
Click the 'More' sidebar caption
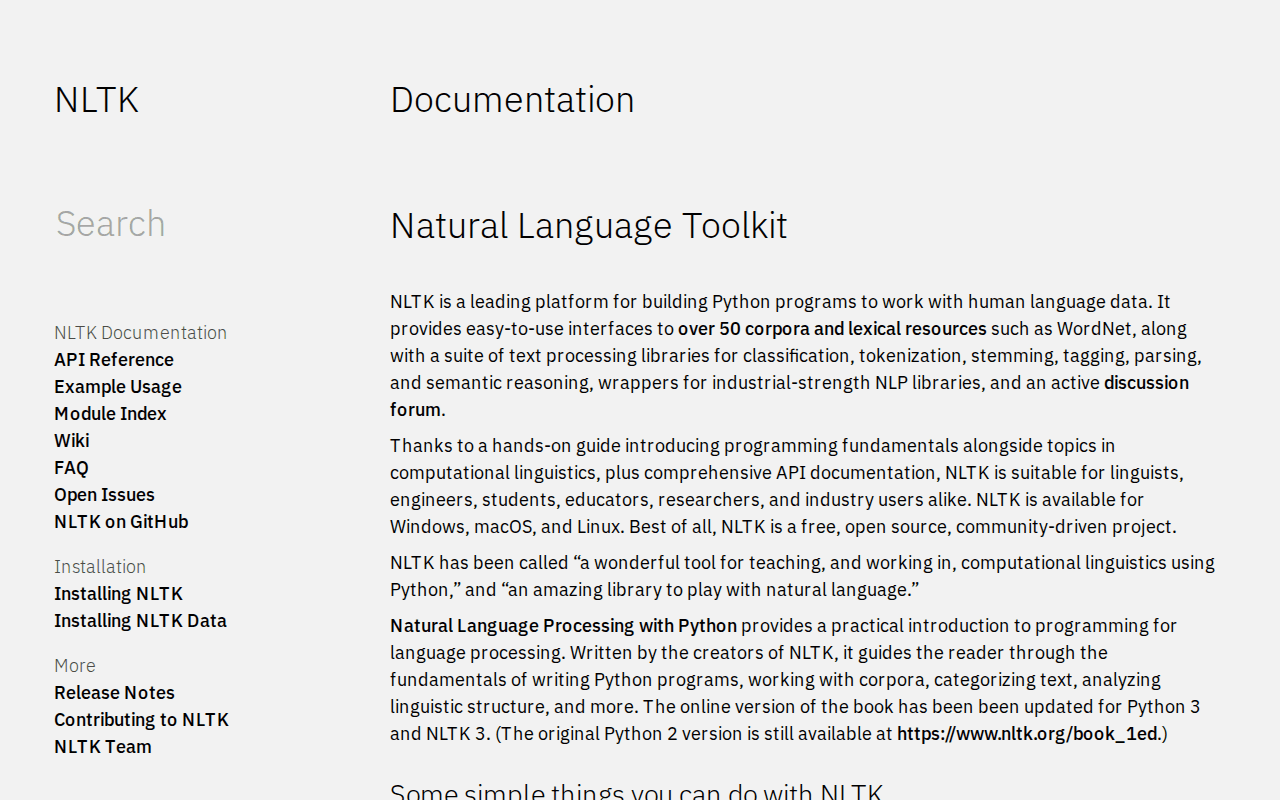tap(75, 666)
